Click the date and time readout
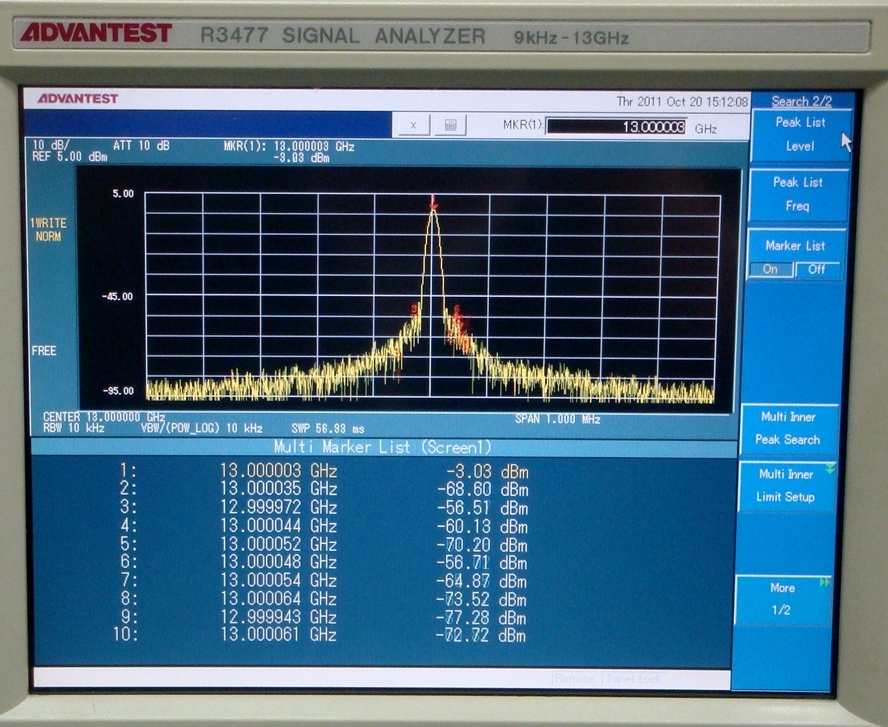The height and width of the screenshot is (727, 888). (x=682, y=102)
